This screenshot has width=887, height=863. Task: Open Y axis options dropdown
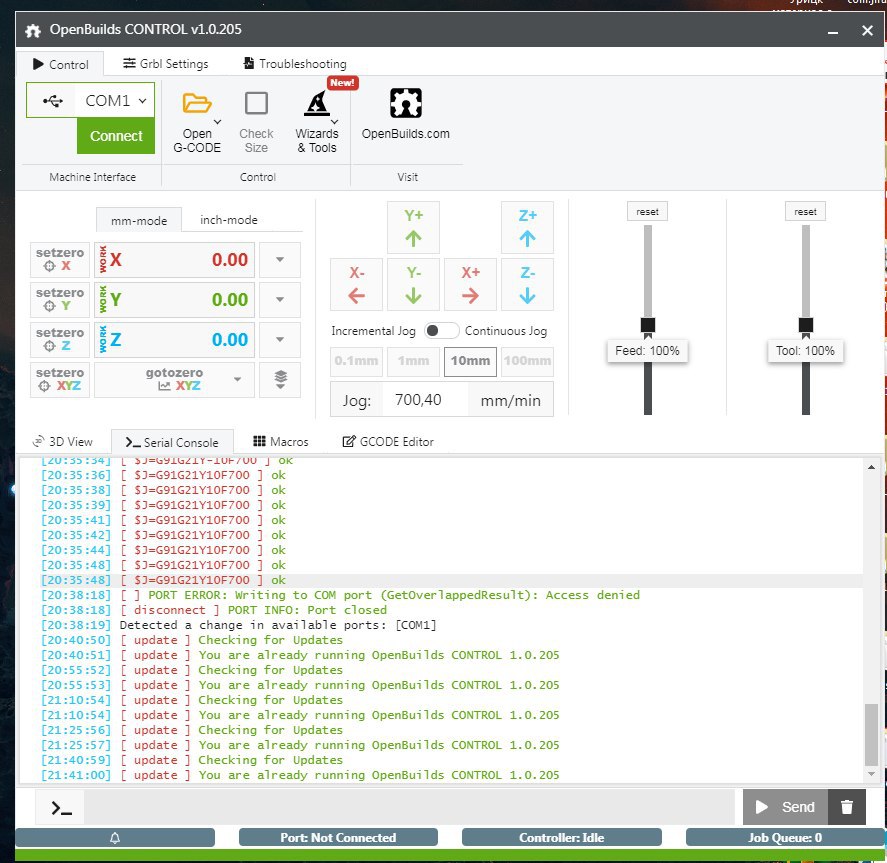(280, 300)
